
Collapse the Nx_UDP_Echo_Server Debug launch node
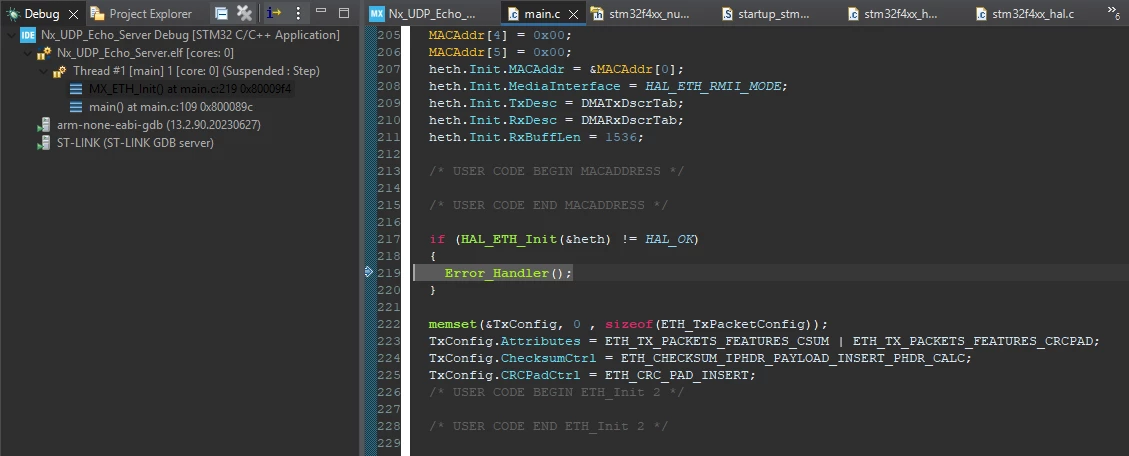pyautogui.click(x=11, y=35)
